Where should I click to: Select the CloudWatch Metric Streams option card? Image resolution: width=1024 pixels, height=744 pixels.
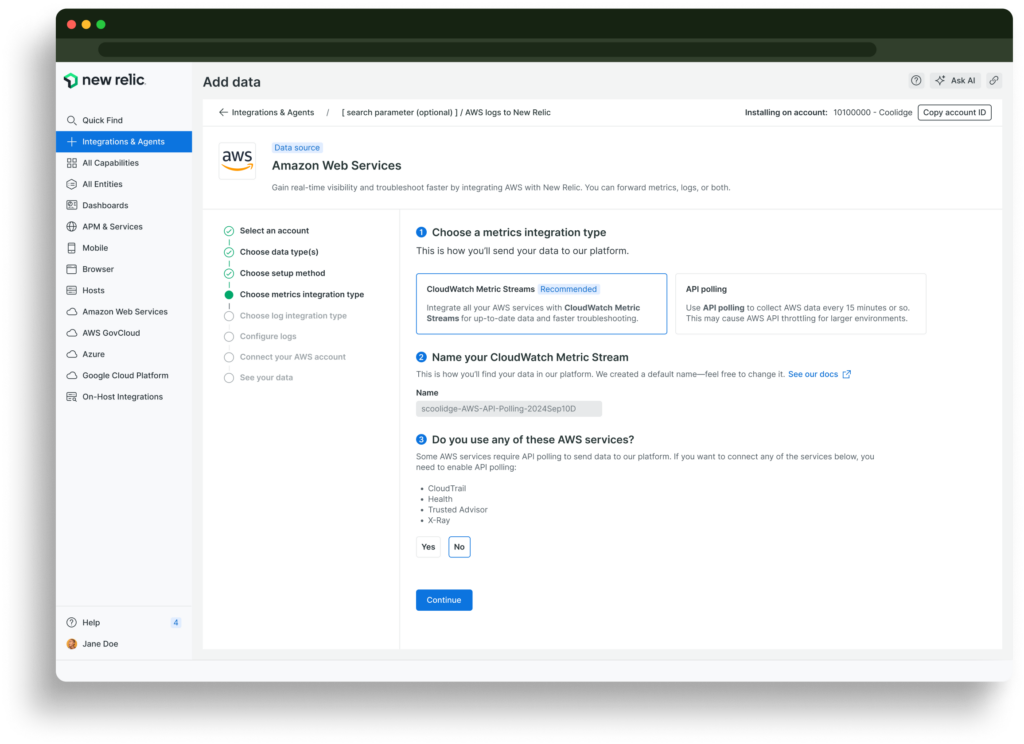point(541,304)
